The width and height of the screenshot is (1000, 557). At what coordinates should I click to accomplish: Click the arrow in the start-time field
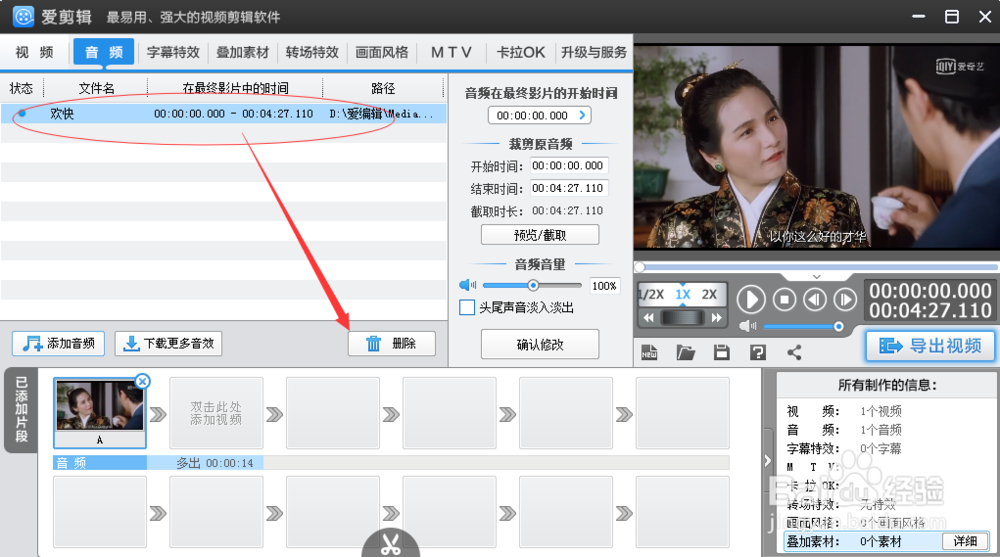pos(582,115)
